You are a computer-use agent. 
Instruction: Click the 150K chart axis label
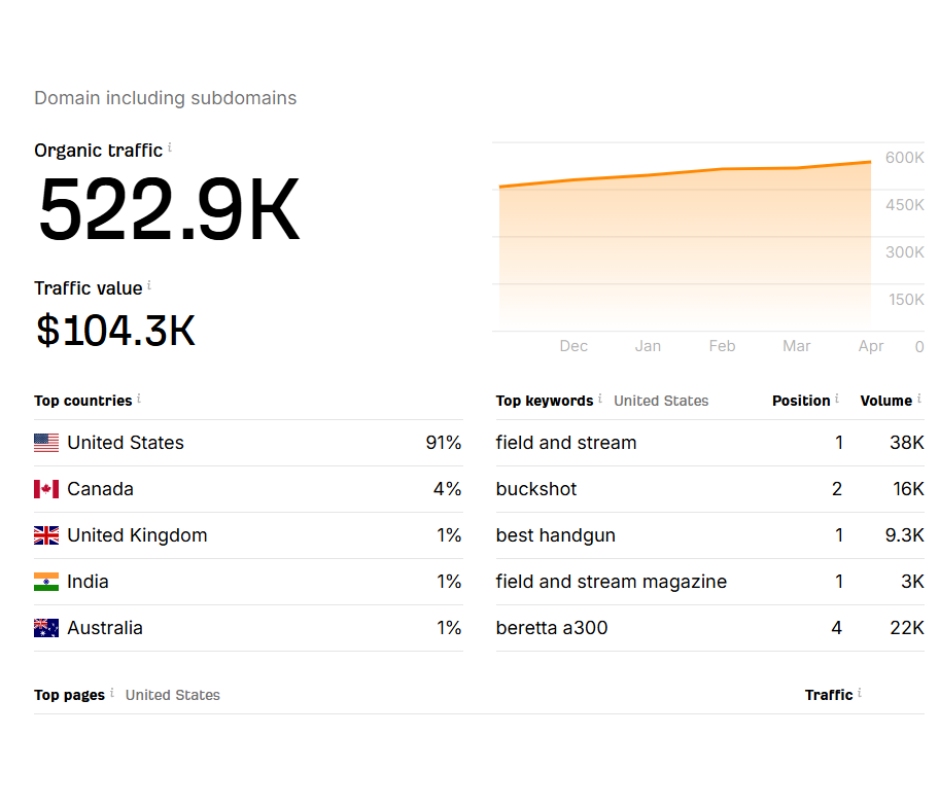pos(906,299)
